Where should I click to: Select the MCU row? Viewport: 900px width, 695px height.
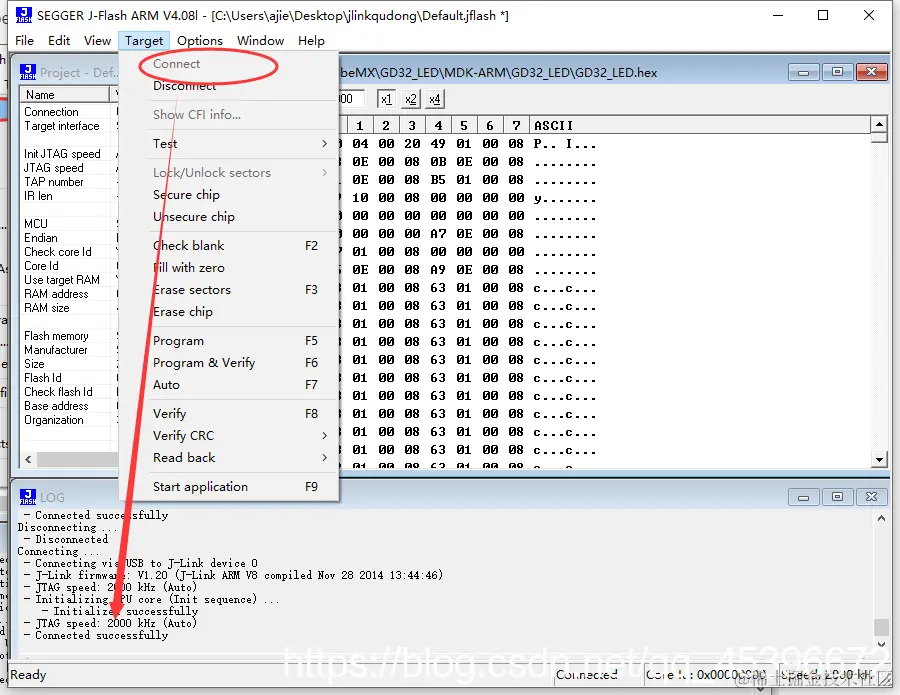(x=68, y=224)
